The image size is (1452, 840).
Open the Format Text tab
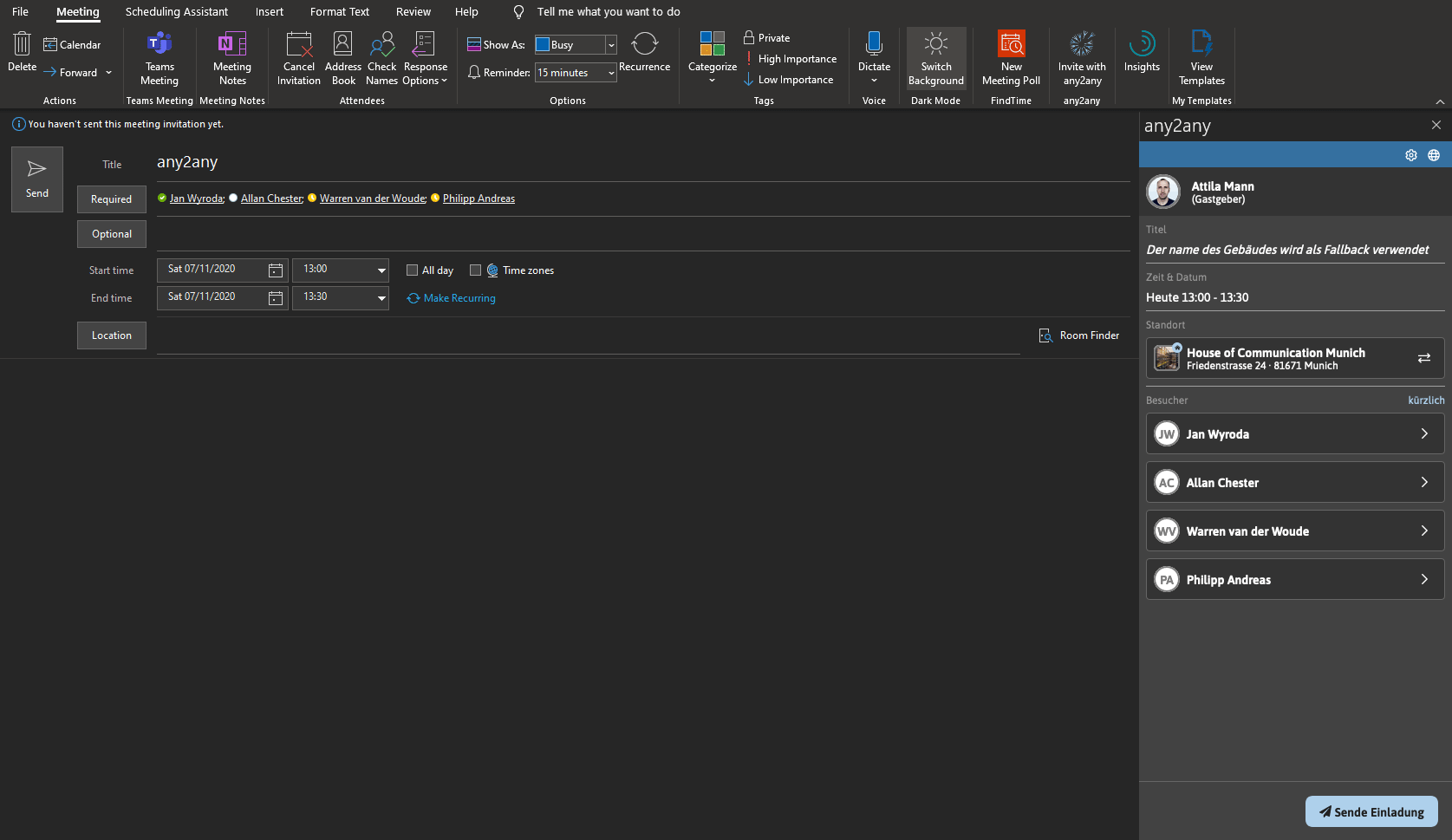339,11
